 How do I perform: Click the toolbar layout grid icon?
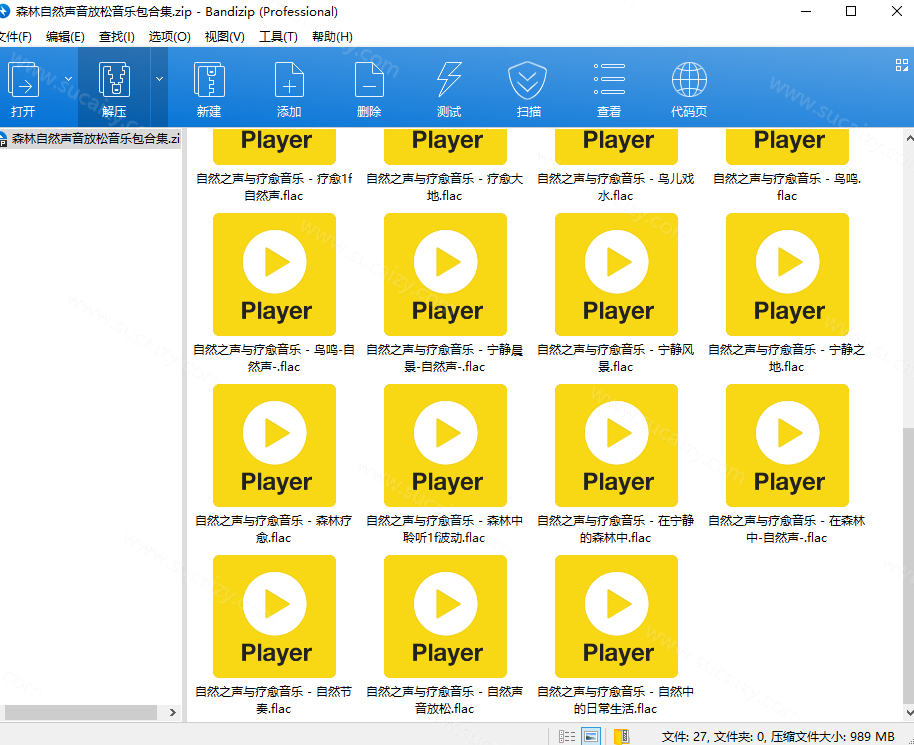point(902,65)
